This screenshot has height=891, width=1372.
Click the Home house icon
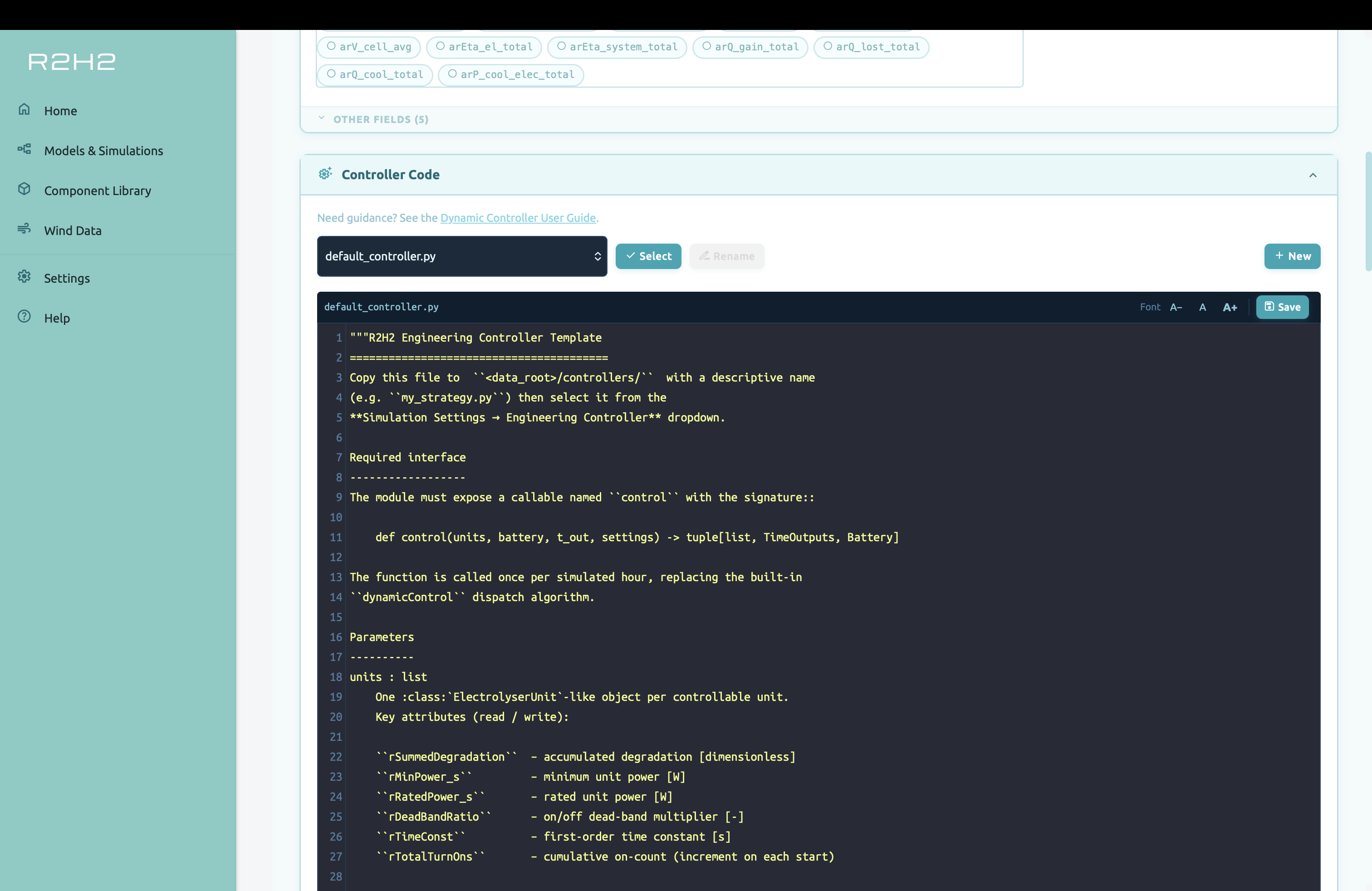pos(24,109)
